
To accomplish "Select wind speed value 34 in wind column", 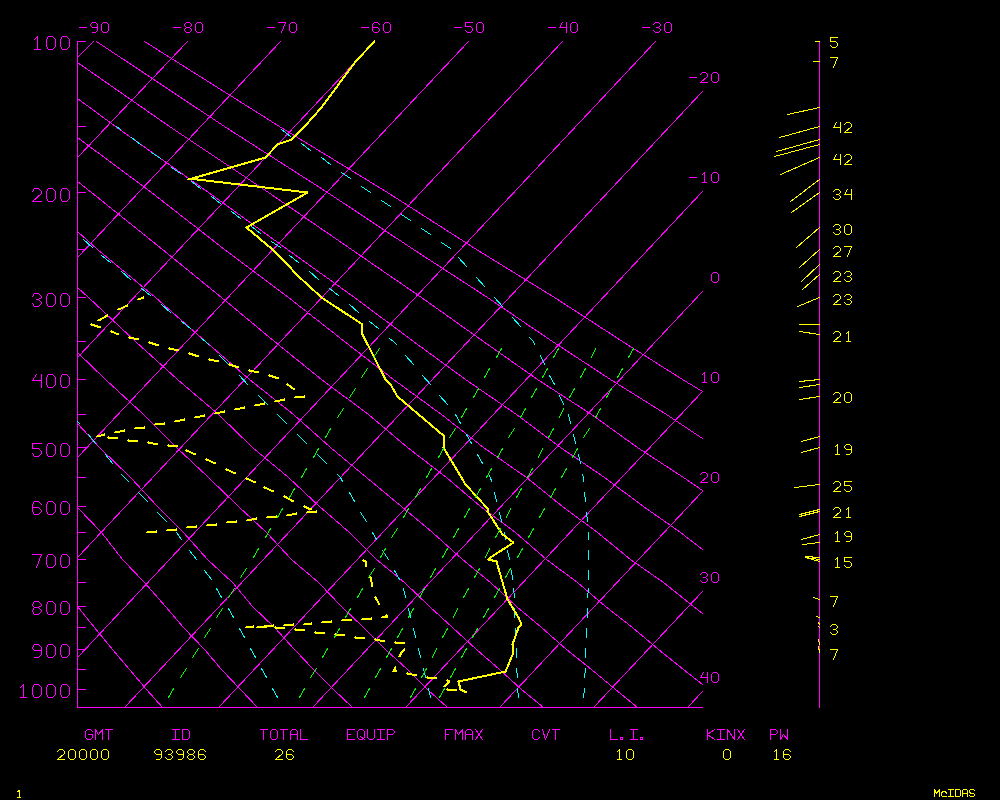I will pos(842,194).
